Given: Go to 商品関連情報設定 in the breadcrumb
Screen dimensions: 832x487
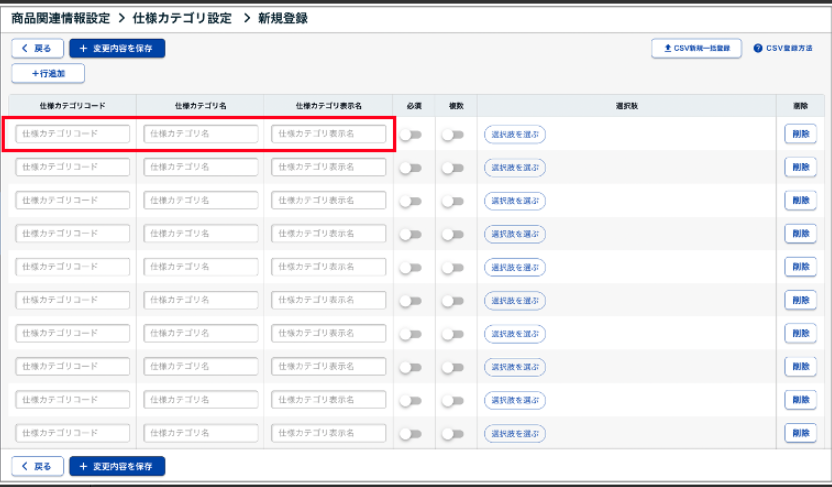Looking at the screenshot, I should [x=60, y=18].
